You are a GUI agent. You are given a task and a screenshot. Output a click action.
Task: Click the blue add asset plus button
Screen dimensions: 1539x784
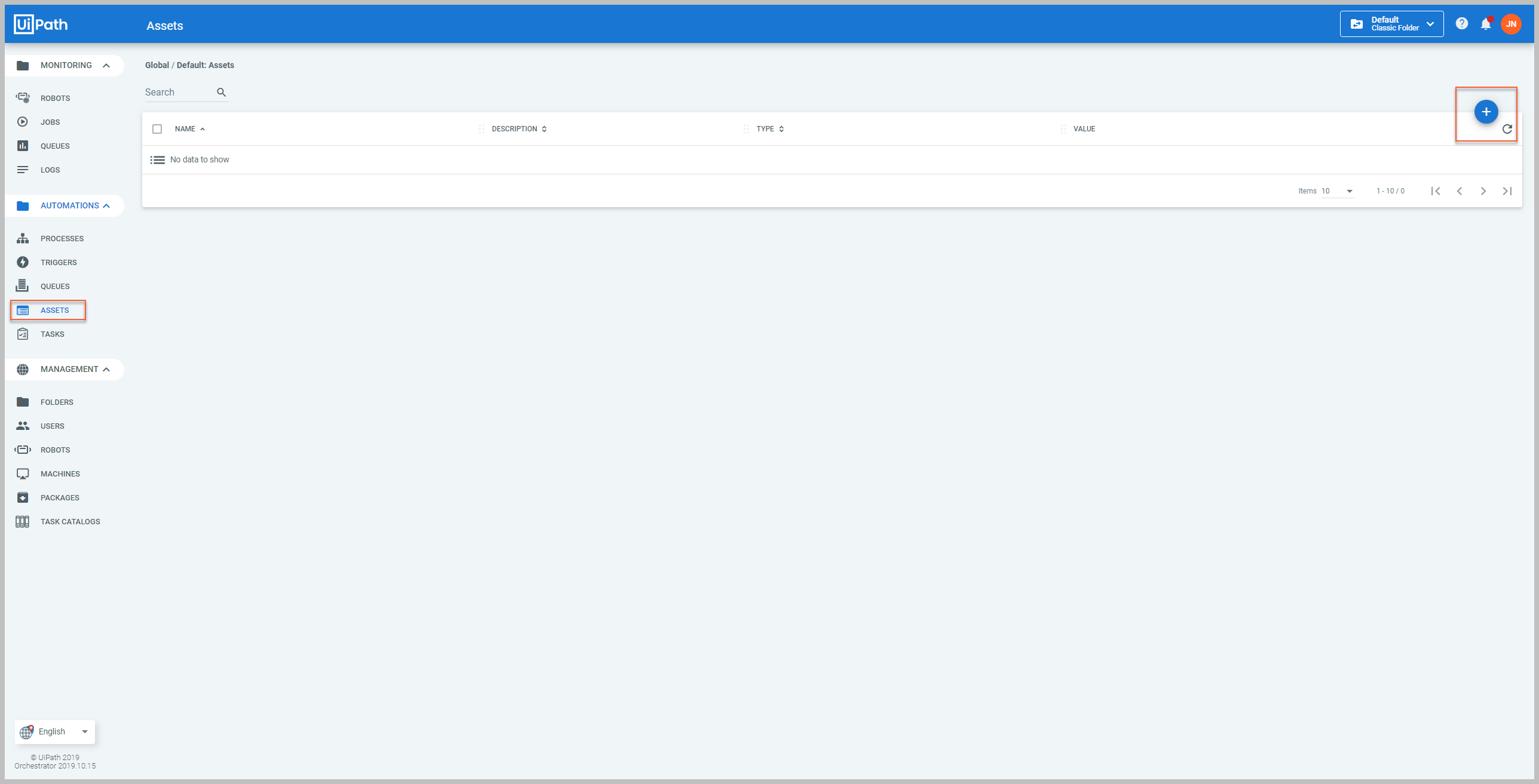tap(1486, 112)
